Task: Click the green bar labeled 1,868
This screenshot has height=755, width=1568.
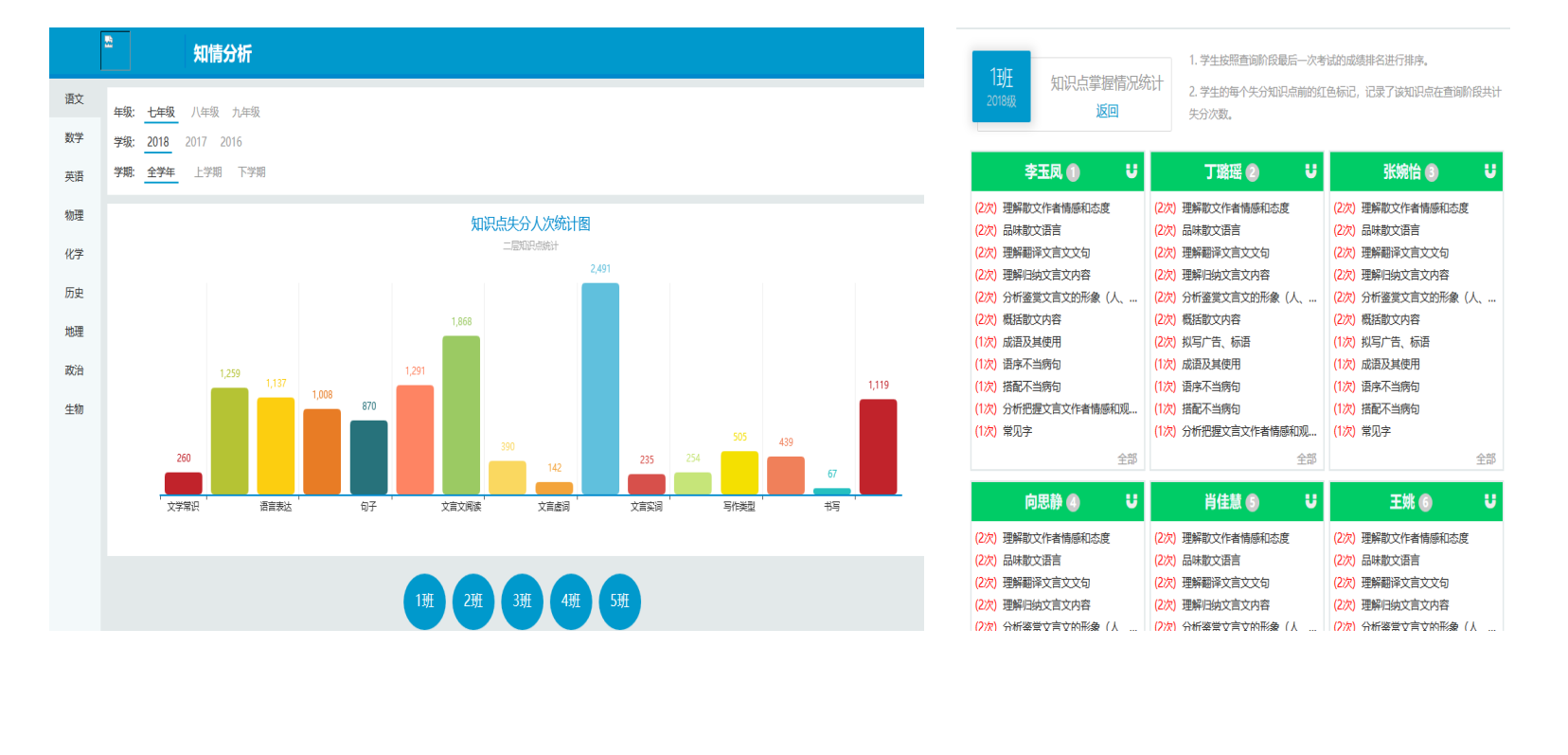Action: 461,415
